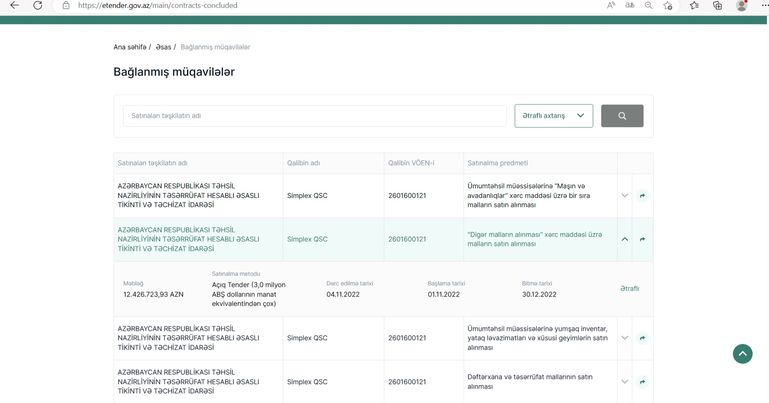Expand the "yumşaq inventar" contract row
This screenshot has width=769, height=403.
pyautogui.click(x=624, y=338)
